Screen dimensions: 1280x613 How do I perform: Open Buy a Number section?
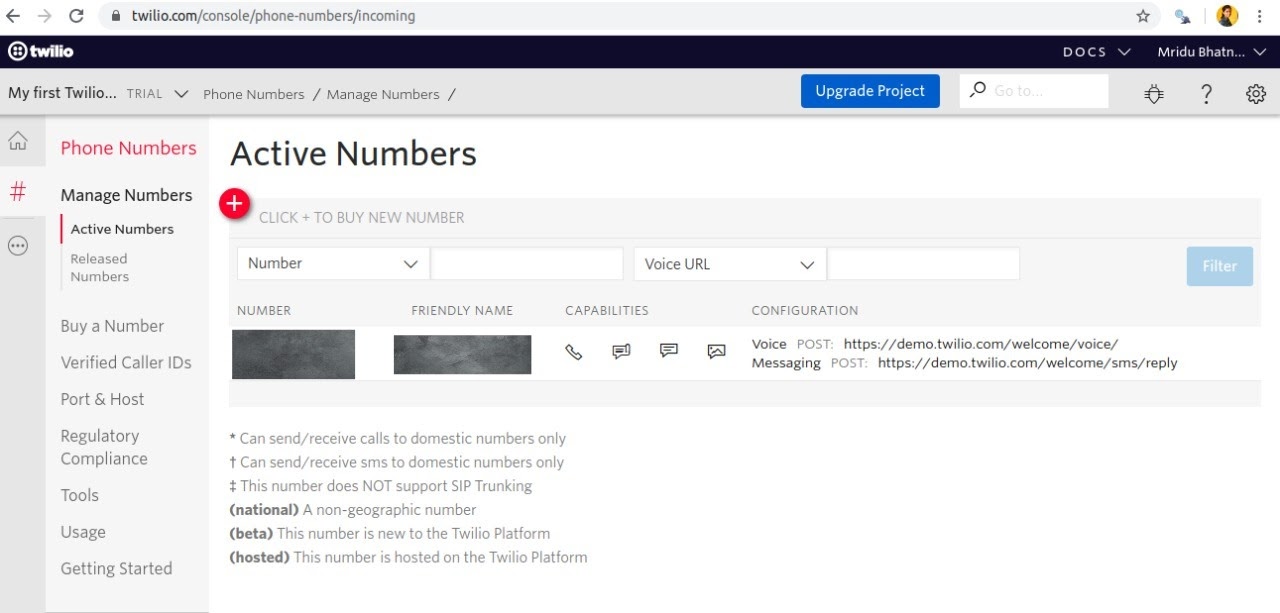(112, 326)
